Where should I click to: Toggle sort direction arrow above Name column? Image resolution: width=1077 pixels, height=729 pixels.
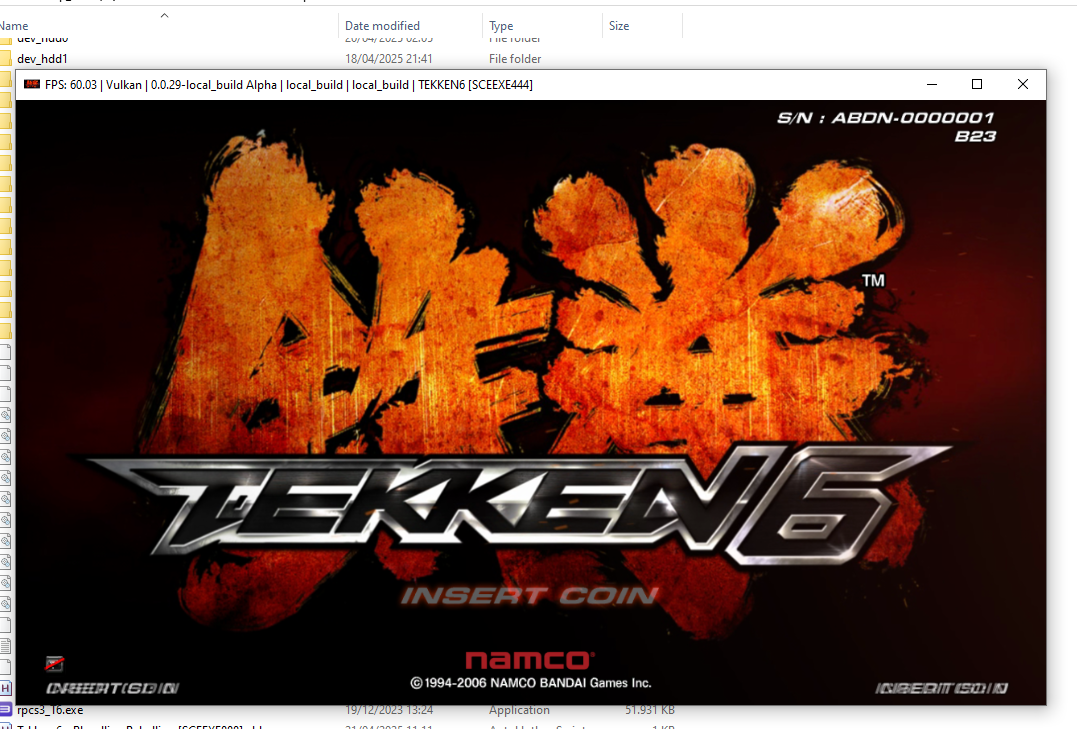coord(165,15)
